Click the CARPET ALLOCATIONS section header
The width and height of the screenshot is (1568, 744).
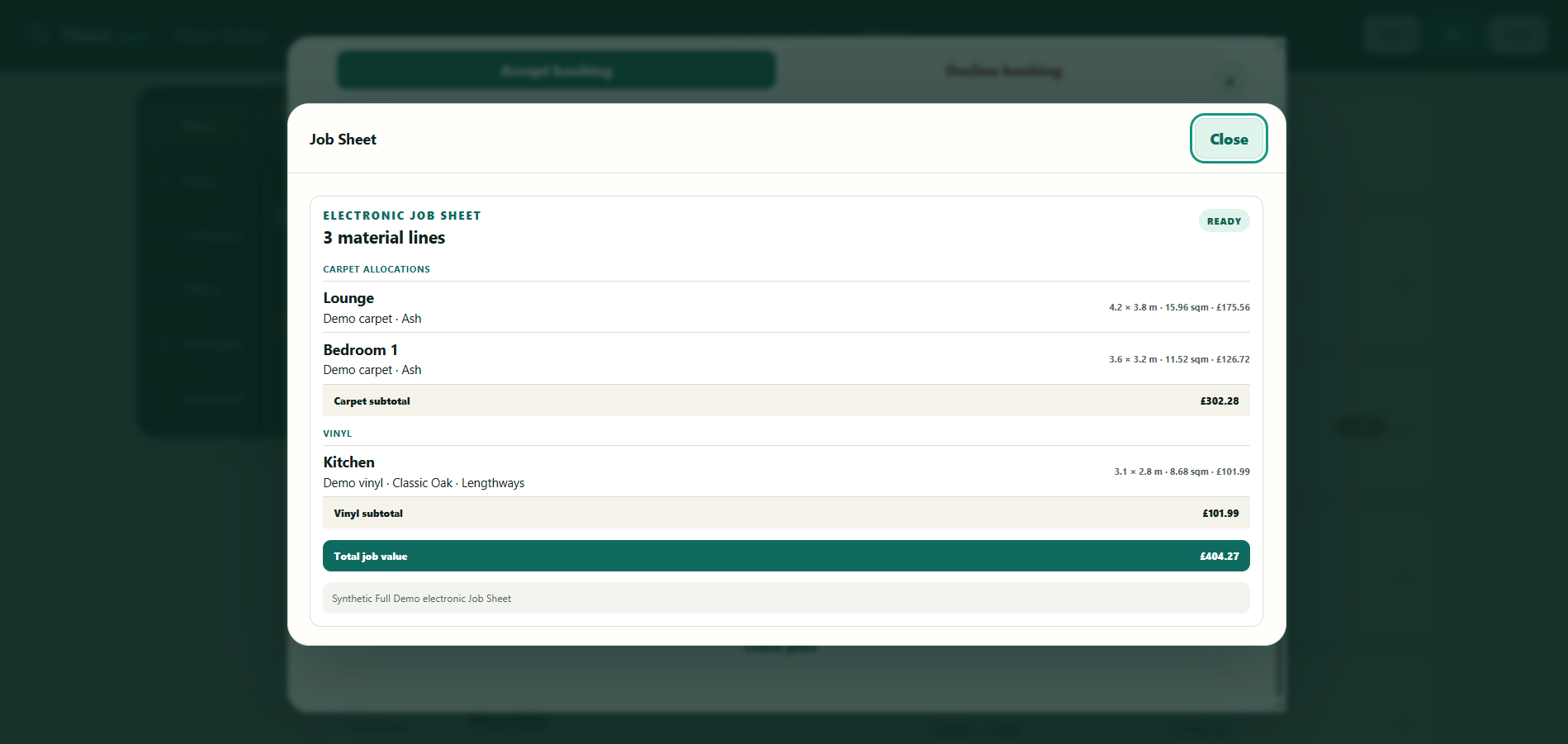(377, 269)
